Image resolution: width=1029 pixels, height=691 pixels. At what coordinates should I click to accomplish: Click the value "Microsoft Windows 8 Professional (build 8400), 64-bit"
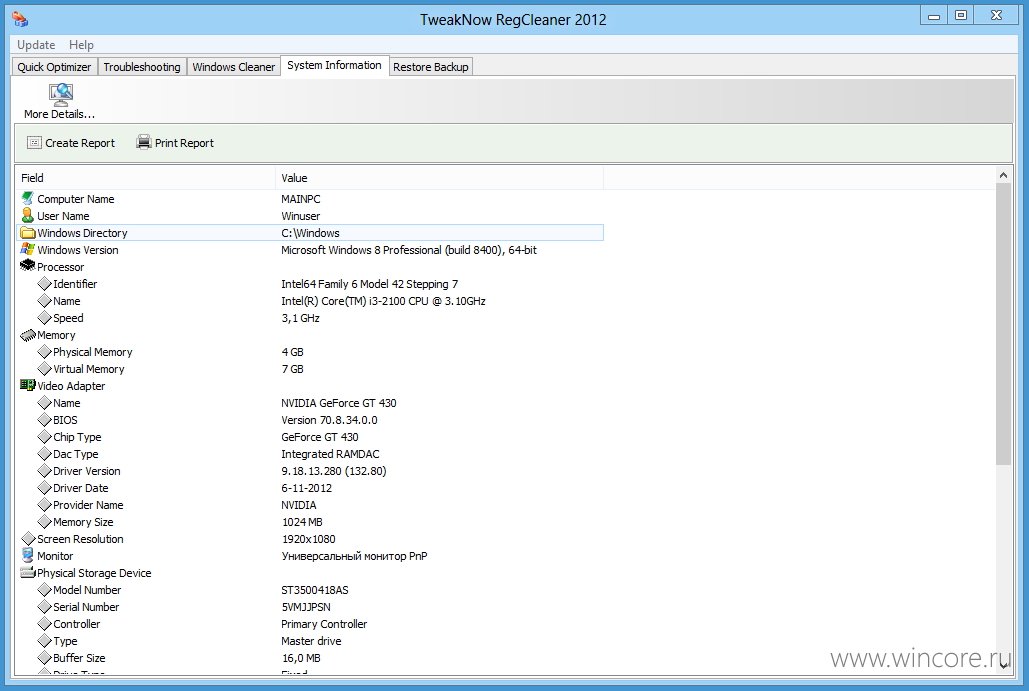(x=409, y=250)
